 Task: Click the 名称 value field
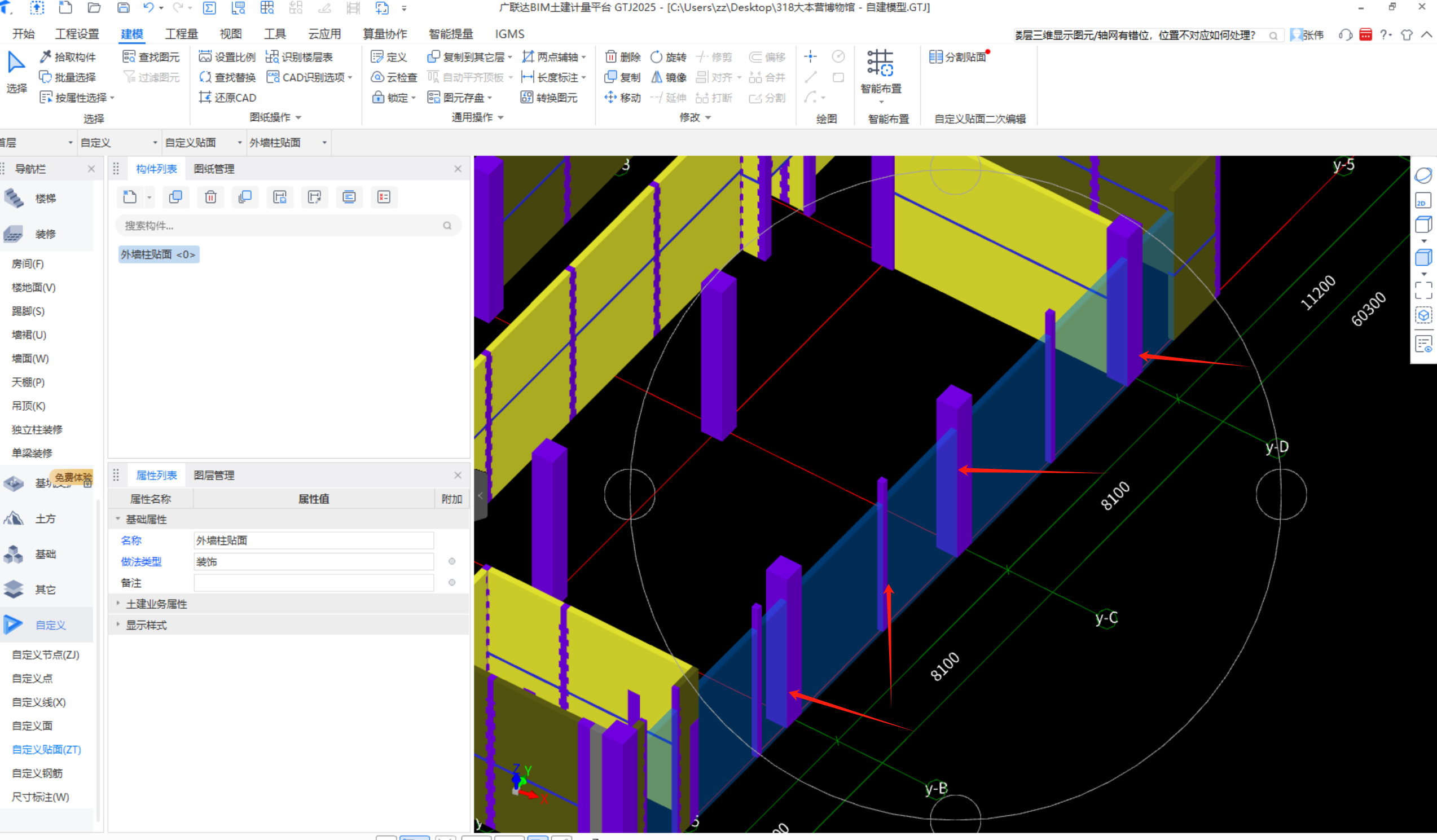pyautogui.click(x=314, y=540)
